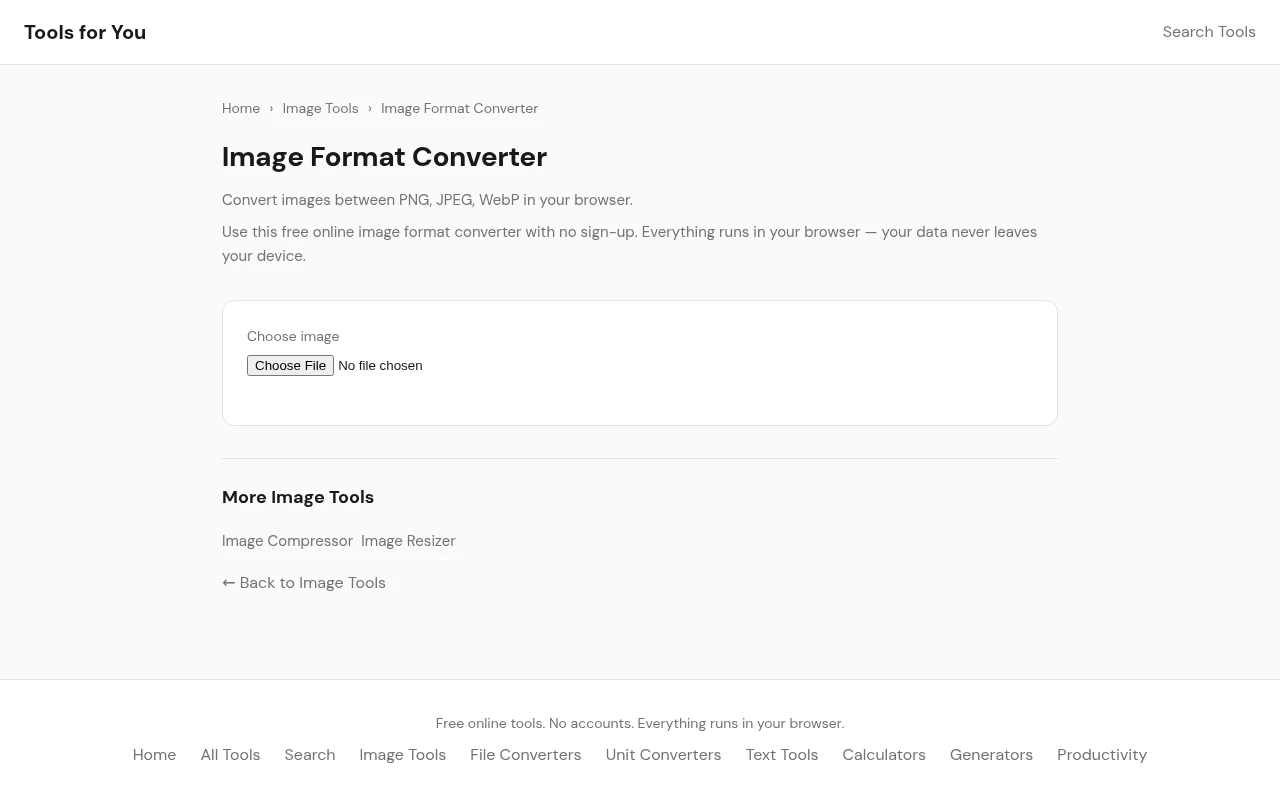1280x800 pixels.
Task: Visit File Converters category
Action: coord(525,755)
